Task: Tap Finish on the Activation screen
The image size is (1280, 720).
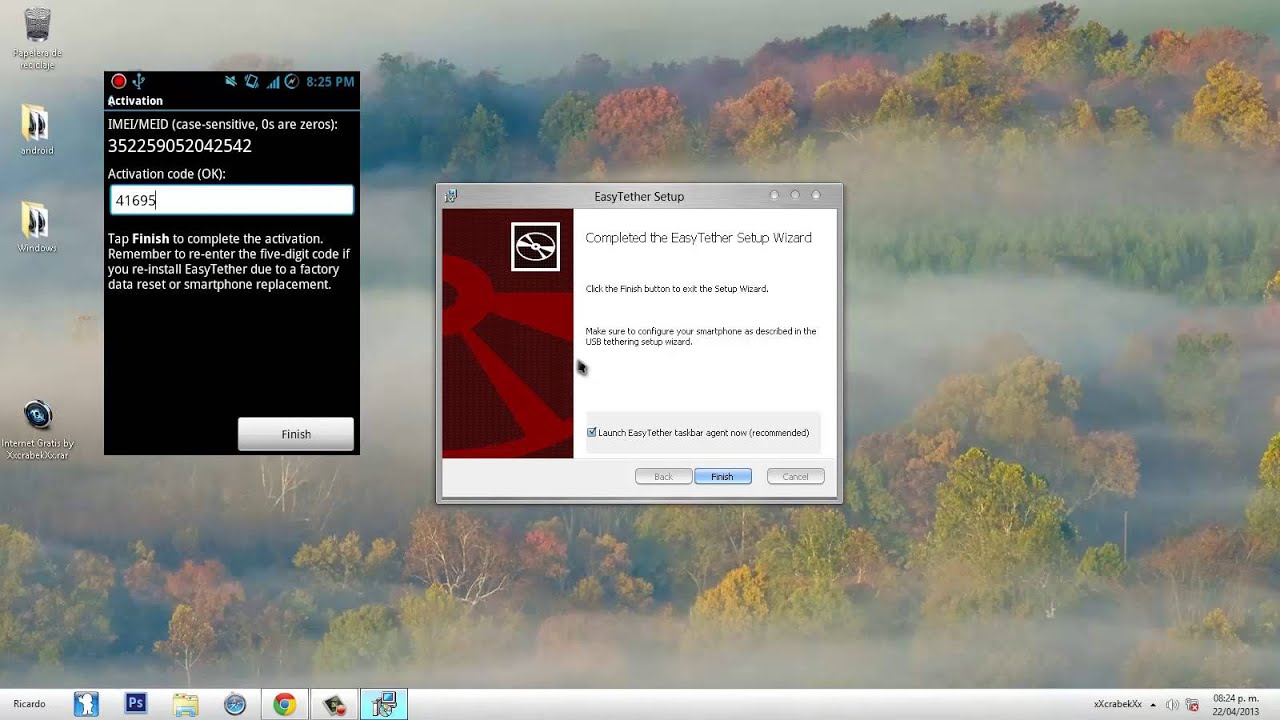Action: [296, 434]
